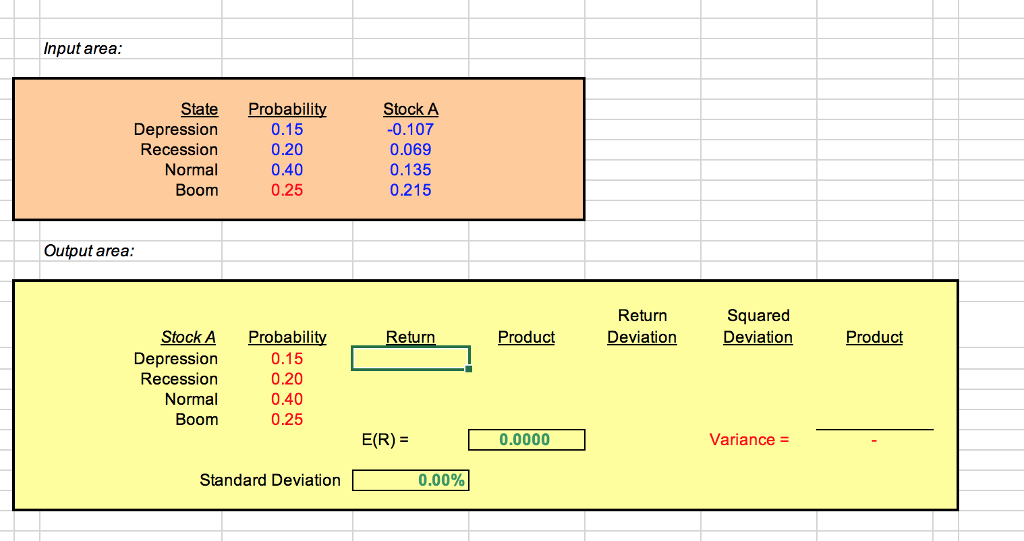Click the 'Squared Deviation' column header

coord(758,327)
